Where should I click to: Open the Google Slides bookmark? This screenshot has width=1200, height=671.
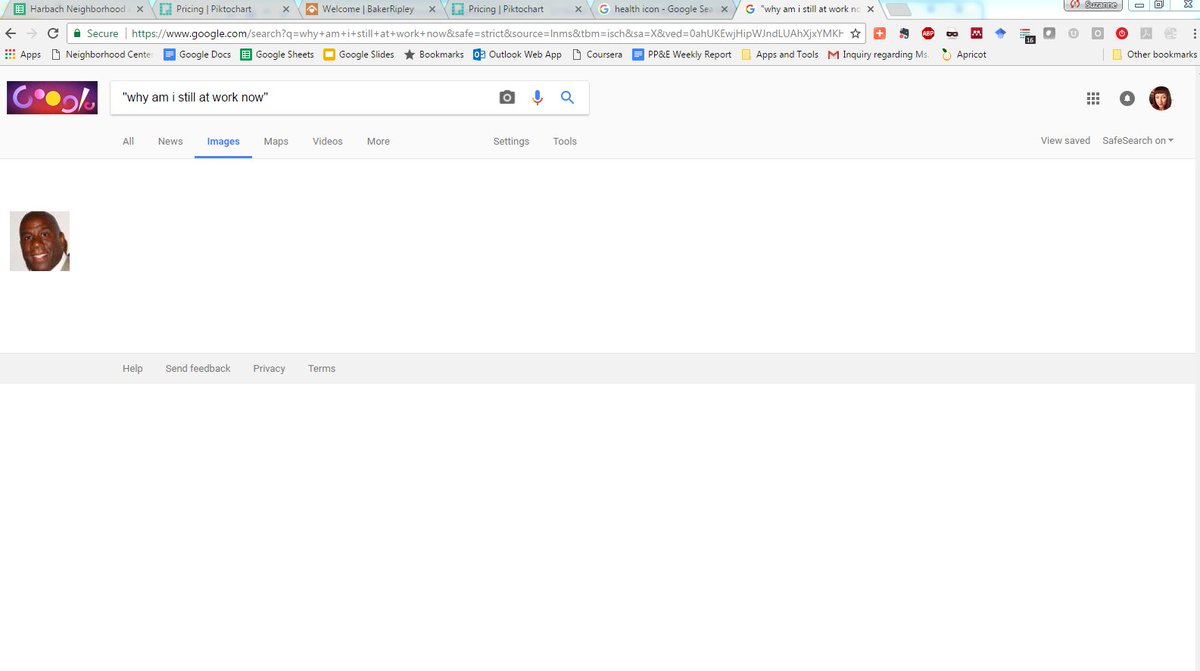(x=358, y=54)
